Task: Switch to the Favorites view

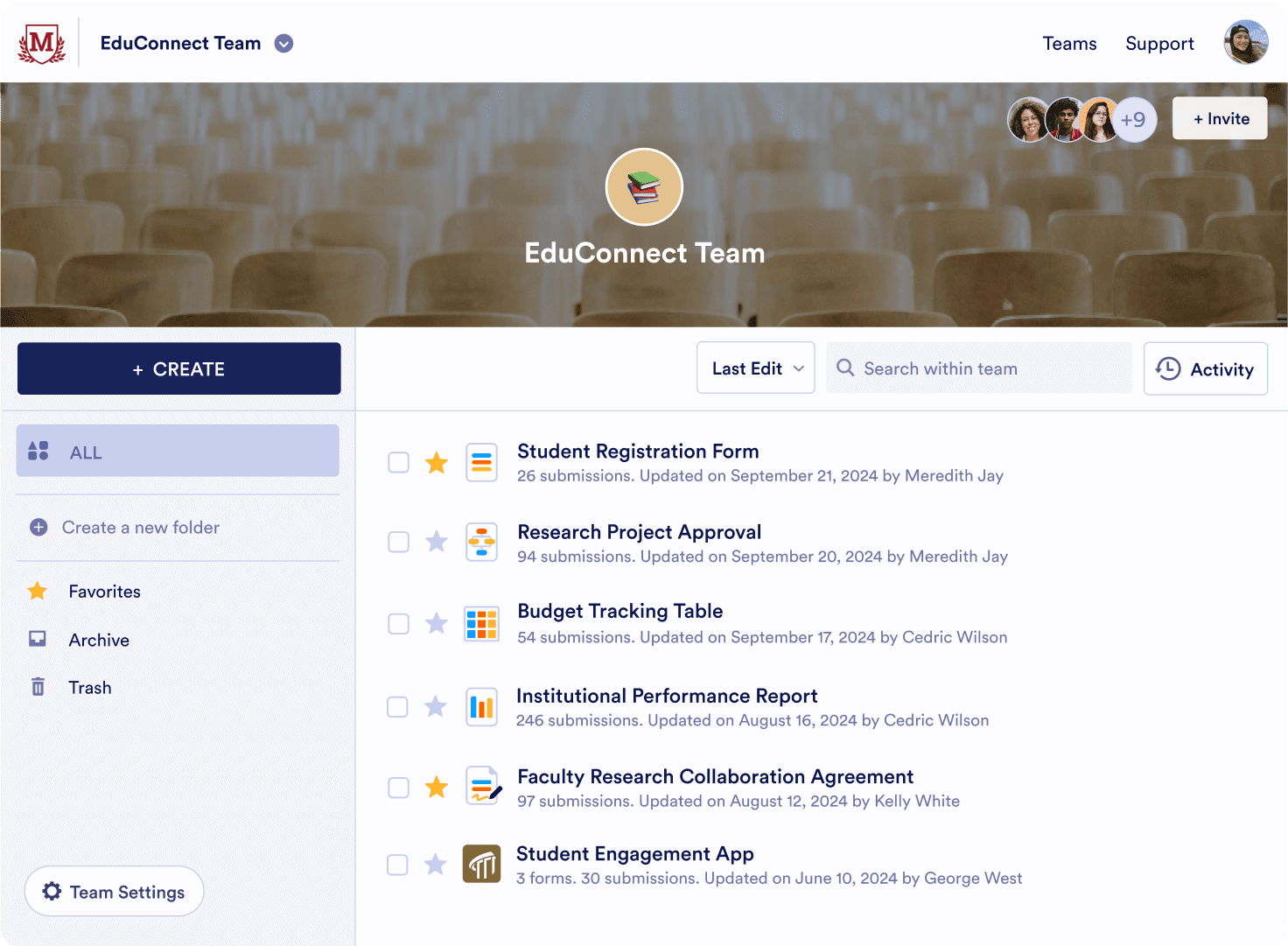Action: 104,592
